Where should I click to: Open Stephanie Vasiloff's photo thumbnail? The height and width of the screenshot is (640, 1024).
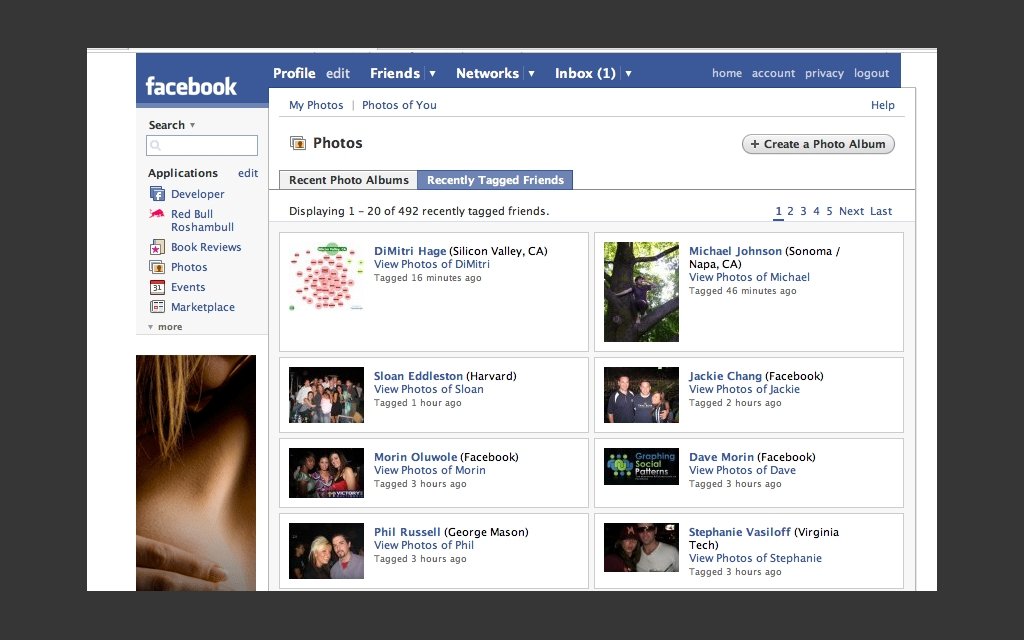click(x=641, y=547)
